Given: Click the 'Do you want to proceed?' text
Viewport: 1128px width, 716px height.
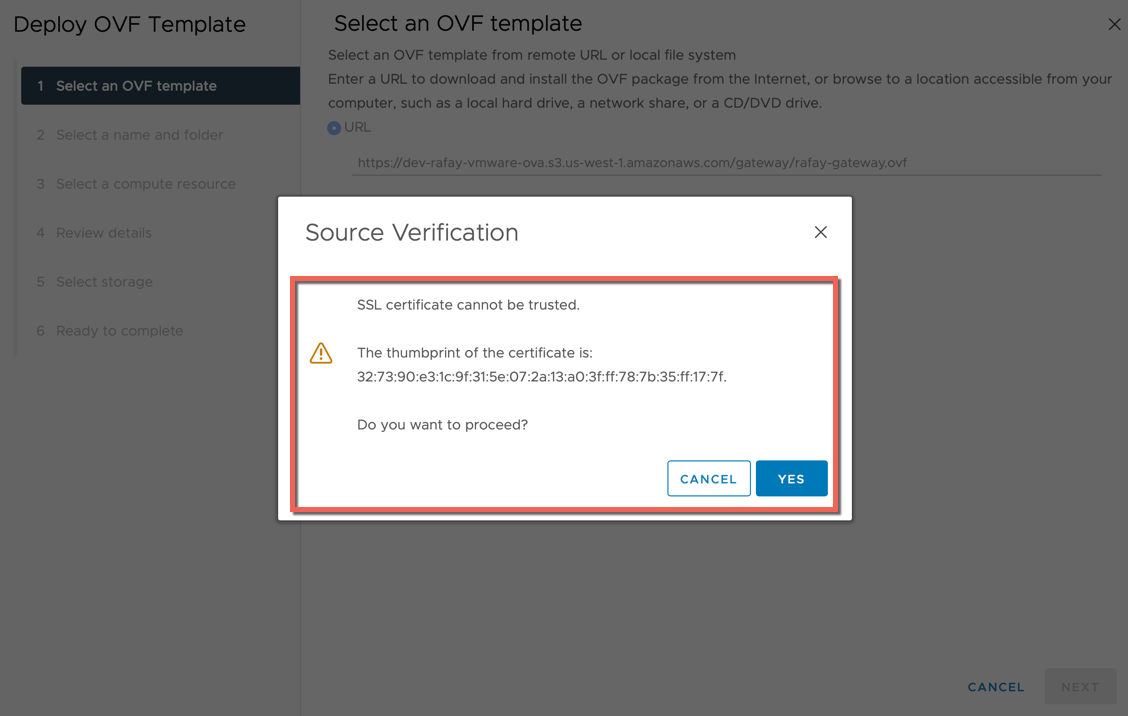Looking at the screenshot, I should click(x=442, y=425).
